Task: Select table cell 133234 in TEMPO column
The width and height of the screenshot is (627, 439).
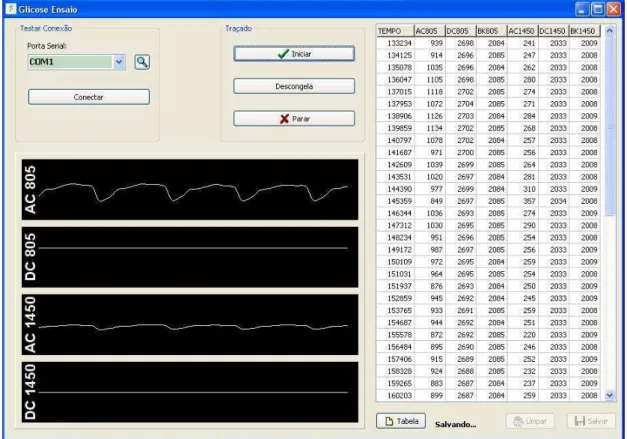Action: (x=395, y=43)
